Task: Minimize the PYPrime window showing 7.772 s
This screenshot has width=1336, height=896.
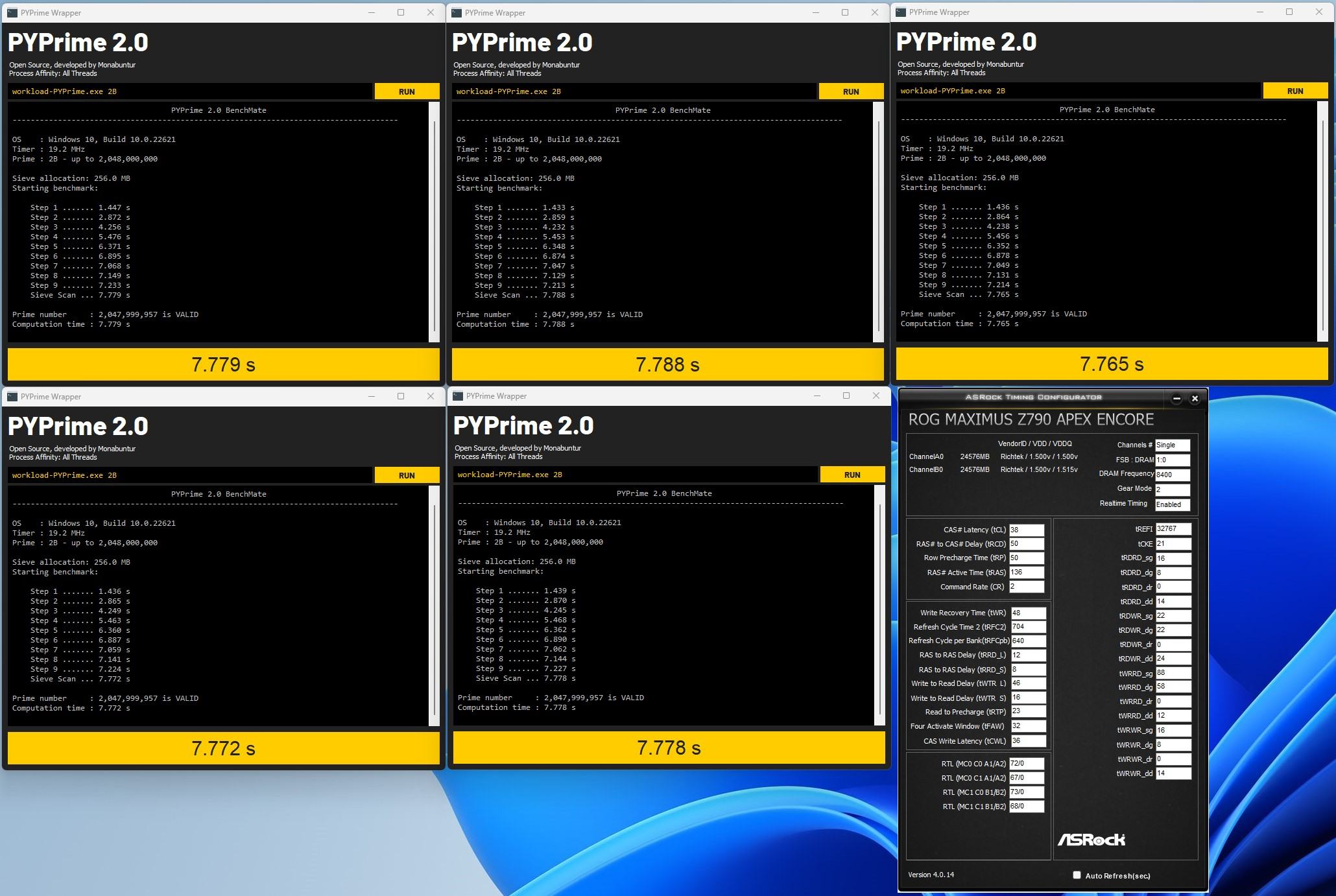Action: pos(372,396)
